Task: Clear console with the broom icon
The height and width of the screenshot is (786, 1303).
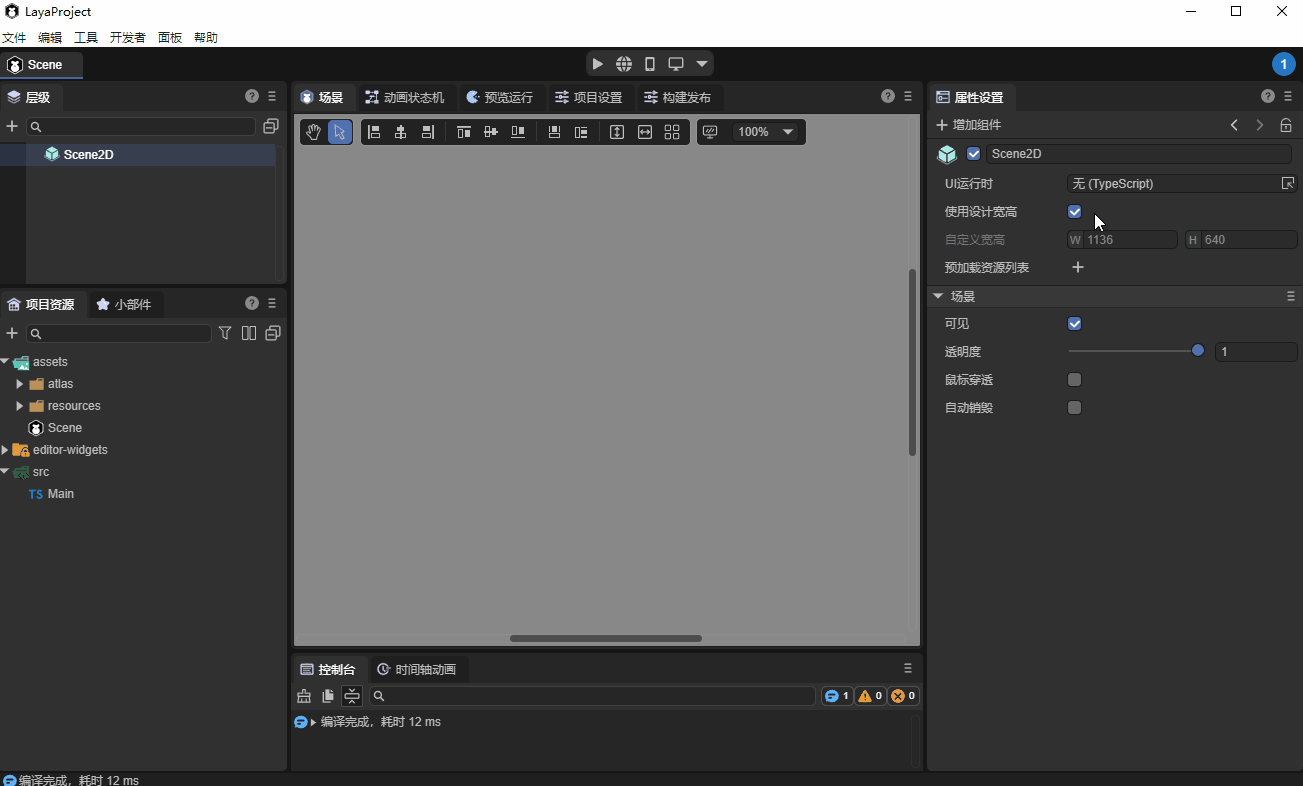Action: click(x=304, y=696)
